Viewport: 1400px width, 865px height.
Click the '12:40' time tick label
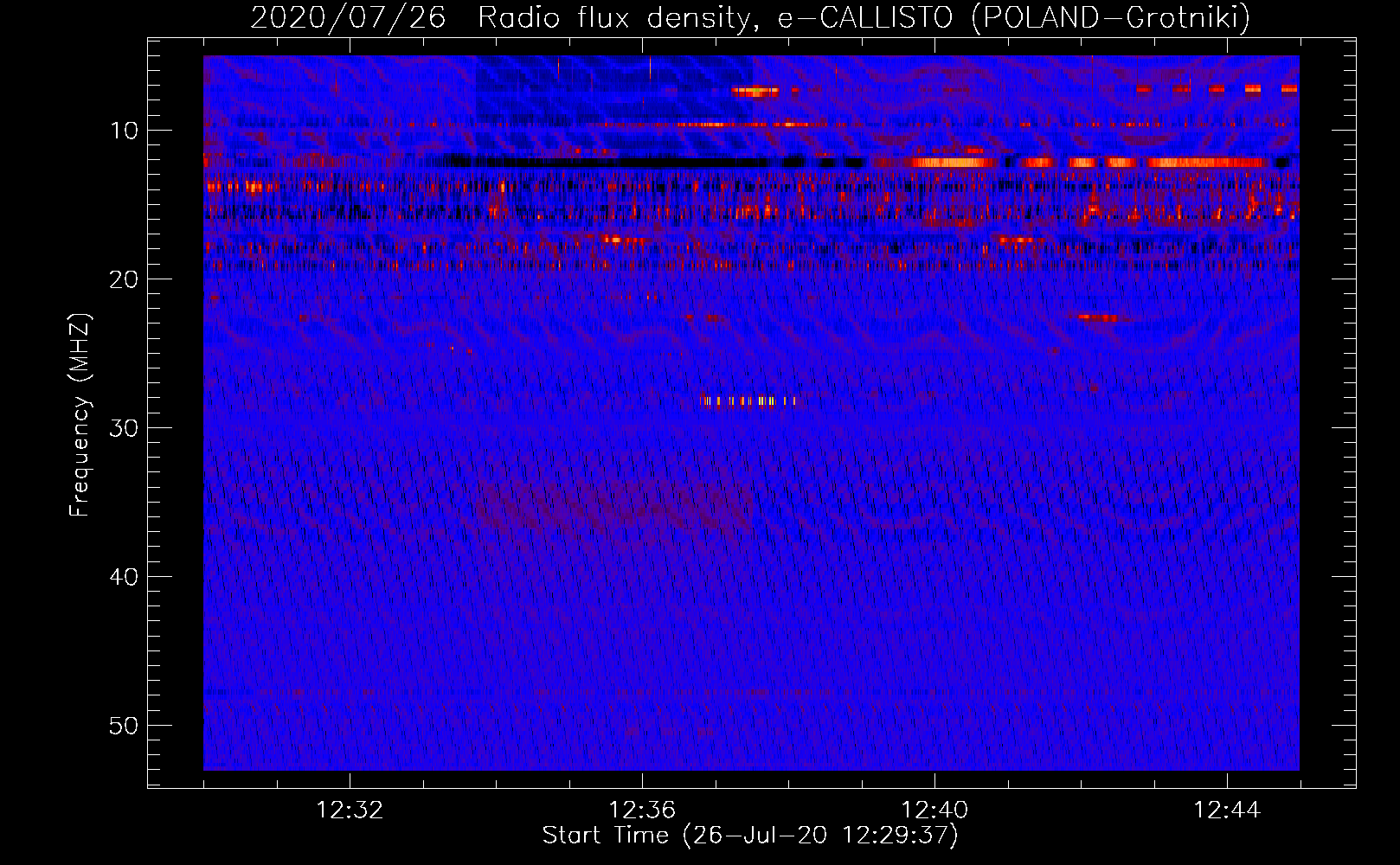click(x=934, y=811)
